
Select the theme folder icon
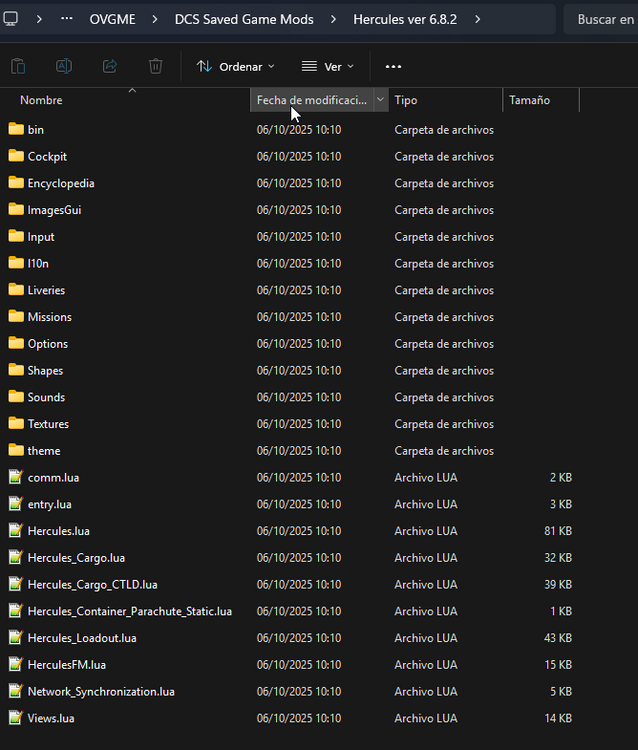point(16,451)
